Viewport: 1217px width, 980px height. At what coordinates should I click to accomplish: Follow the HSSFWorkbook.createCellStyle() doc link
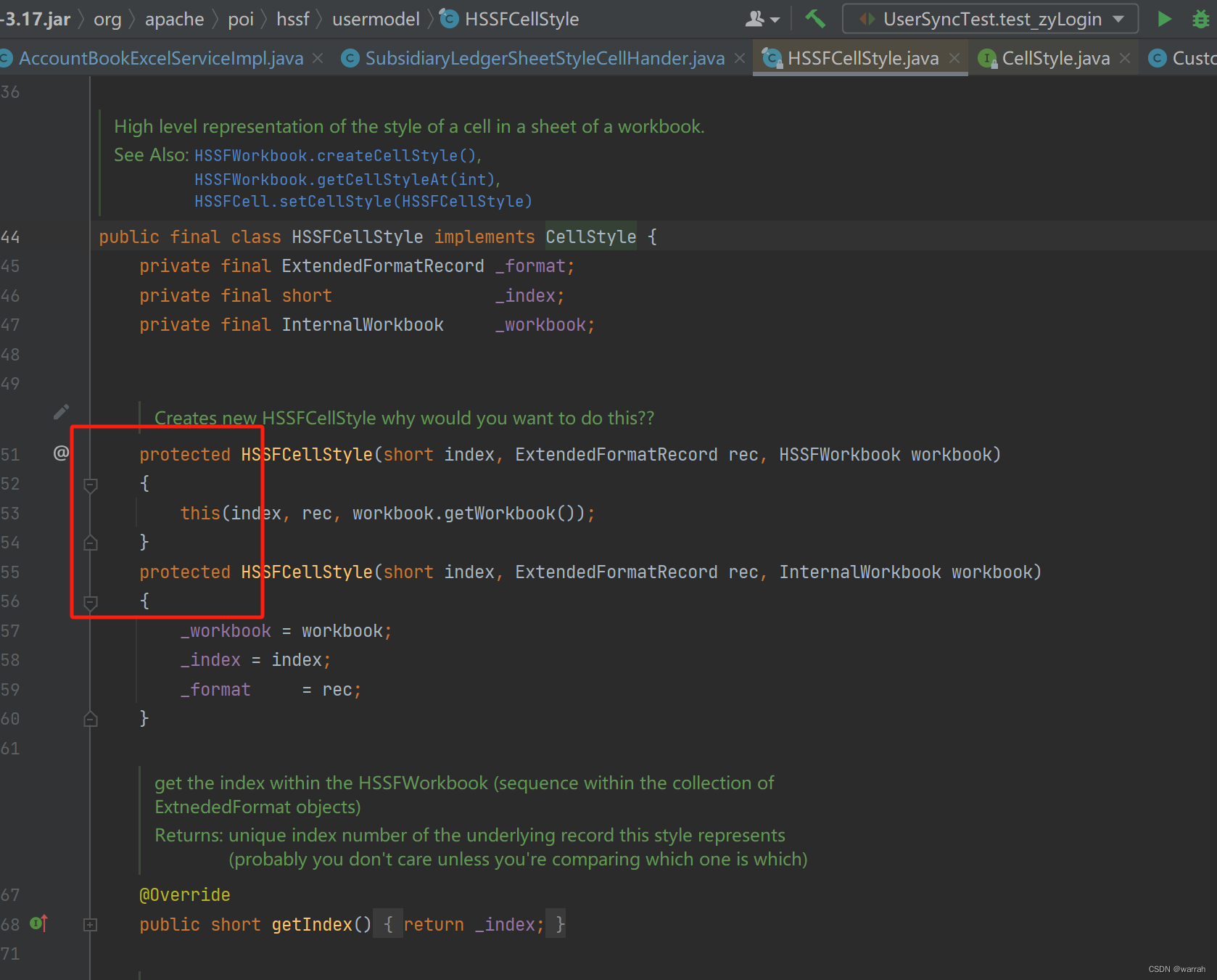click(336, 155)
